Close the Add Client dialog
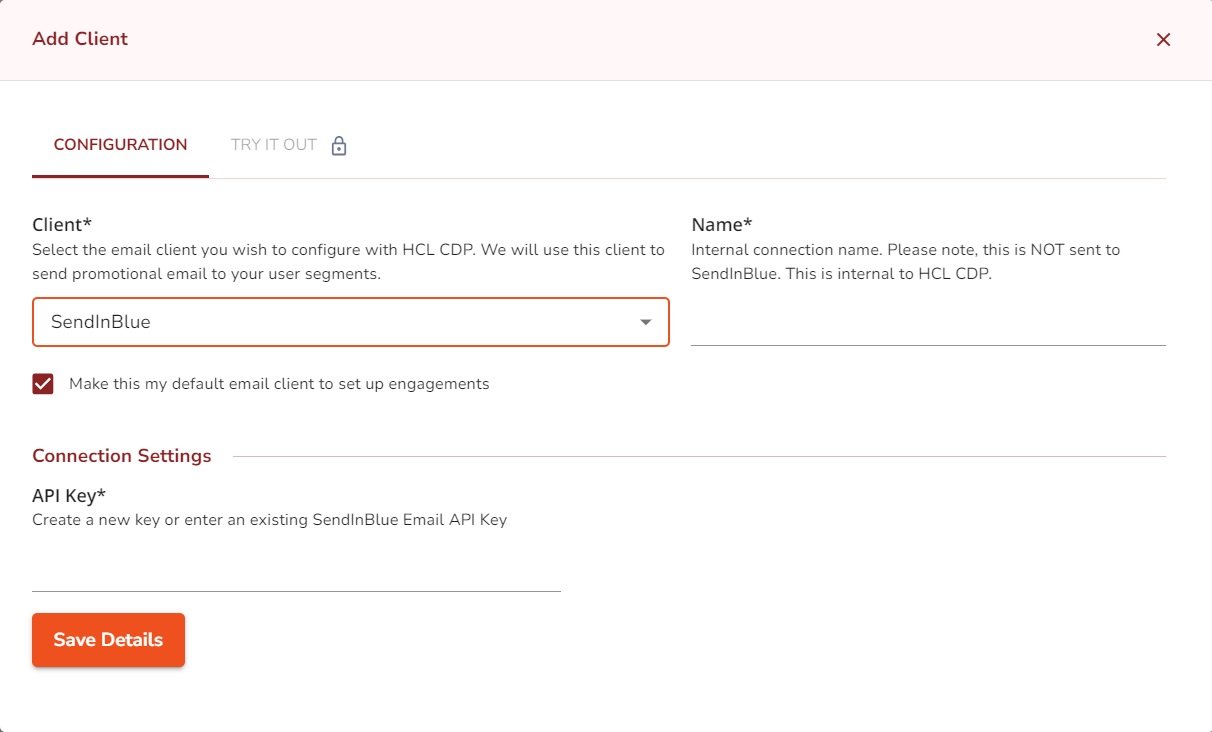1212x732 pixels. 1163,40
